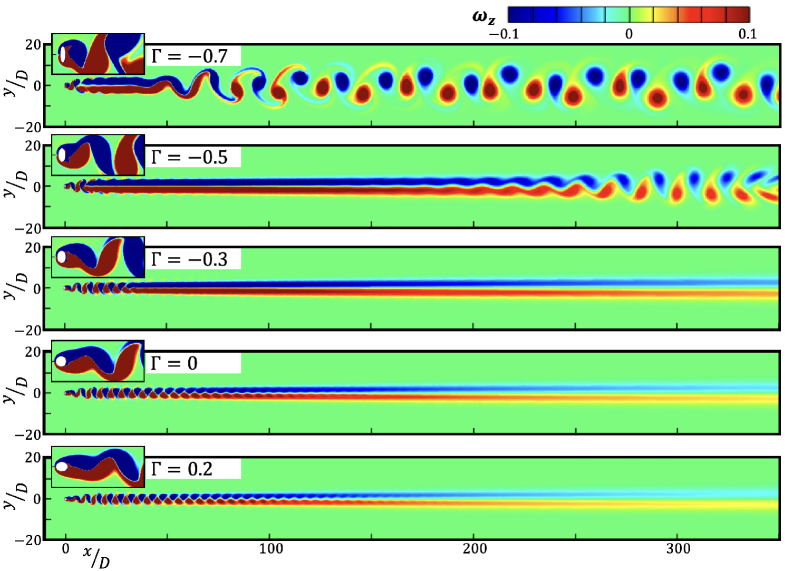Click the 100 tick on the x-axis
The height and width of the screenshot is (571, 785).
(270, 549)
